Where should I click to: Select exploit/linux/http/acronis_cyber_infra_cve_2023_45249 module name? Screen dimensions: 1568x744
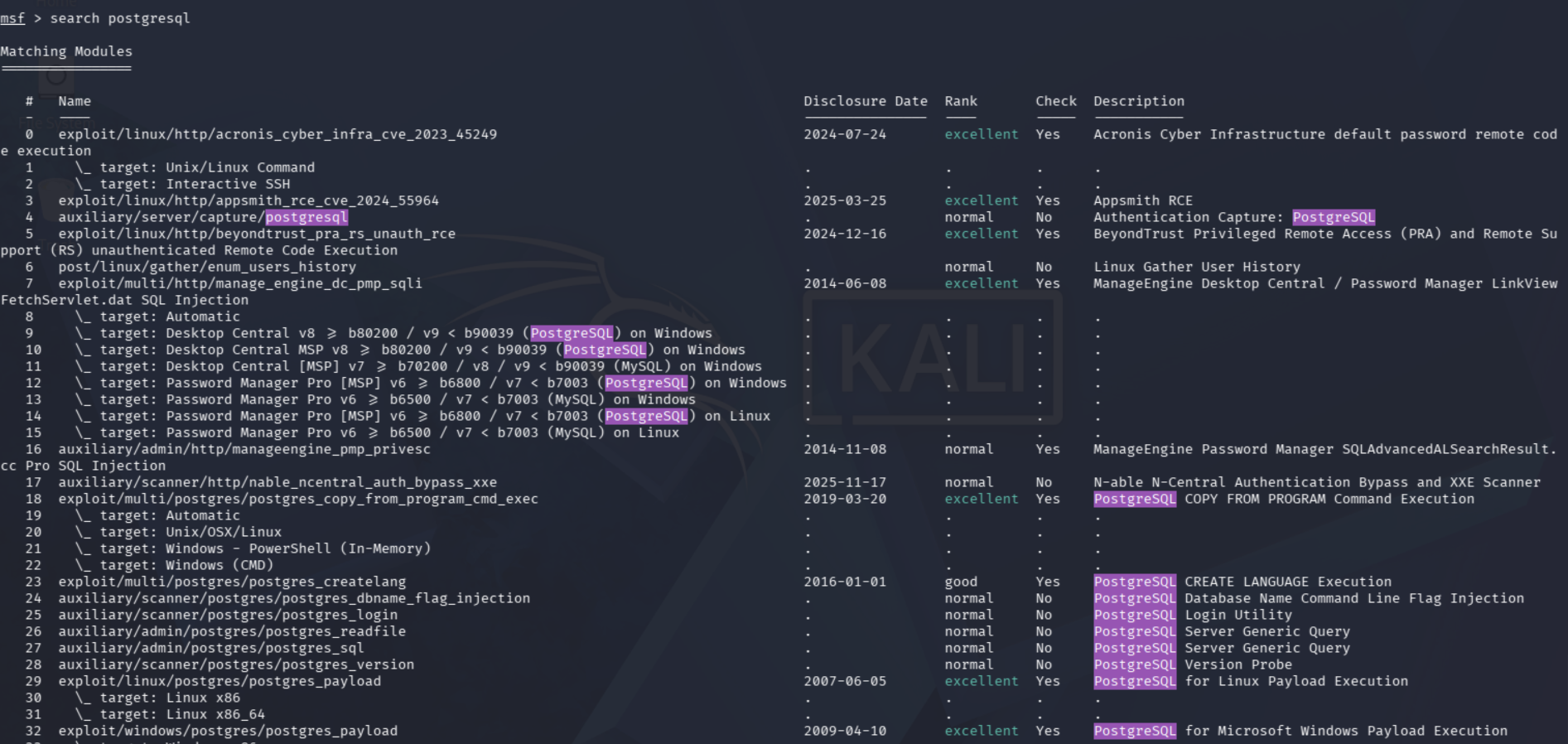click(277, 134)
